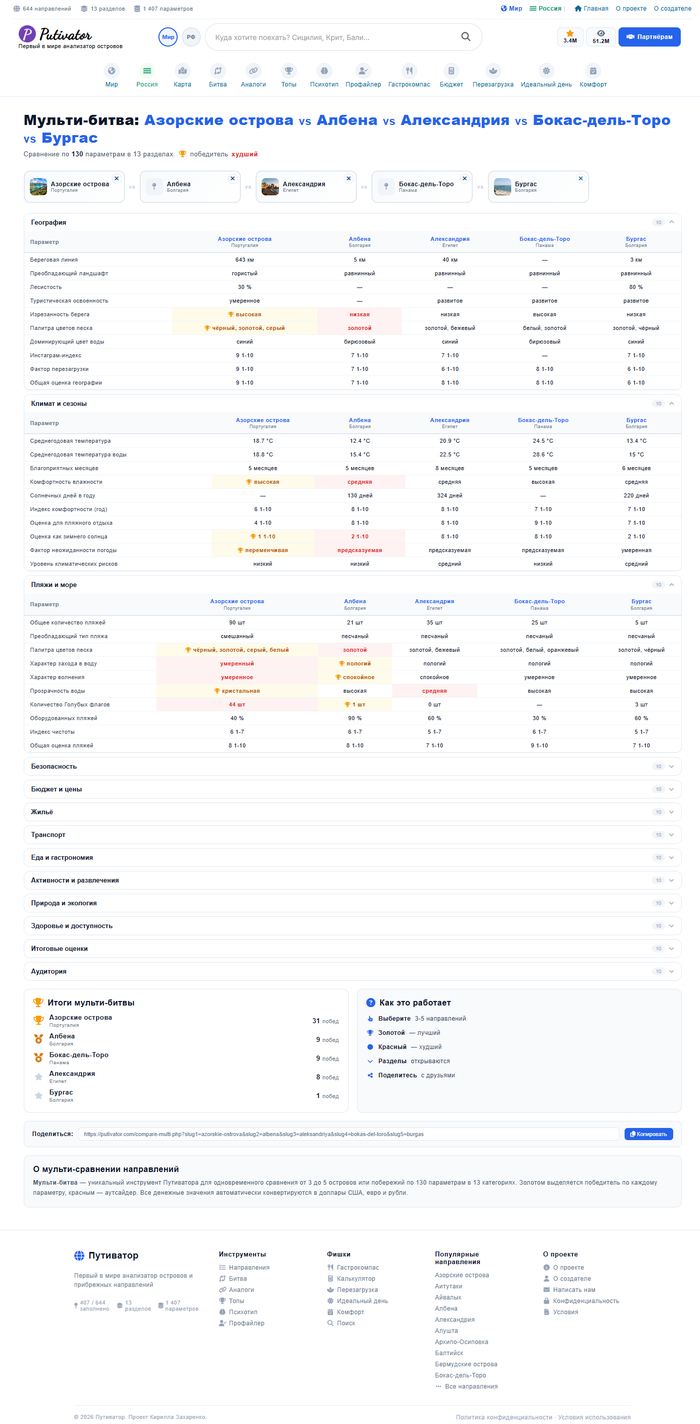Image resolution: width=700 pixels, height=1424 pixels.
Task: Open the Битва tool icon
Action: tap(217, 71)
